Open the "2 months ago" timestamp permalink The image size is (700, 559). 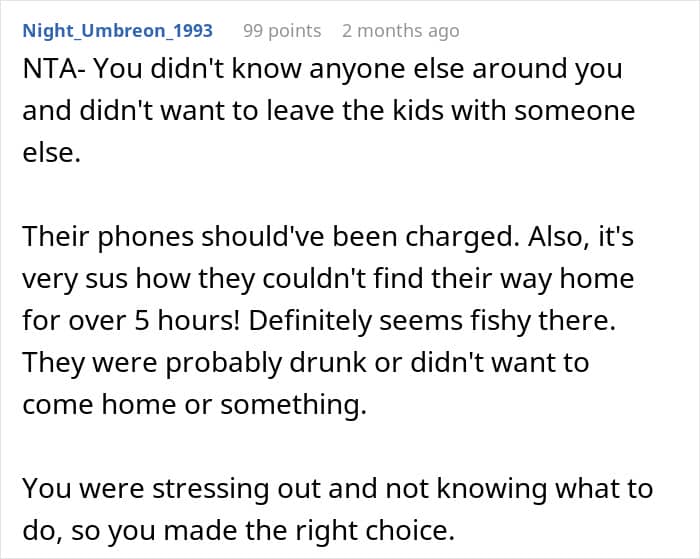coord(400,31)
